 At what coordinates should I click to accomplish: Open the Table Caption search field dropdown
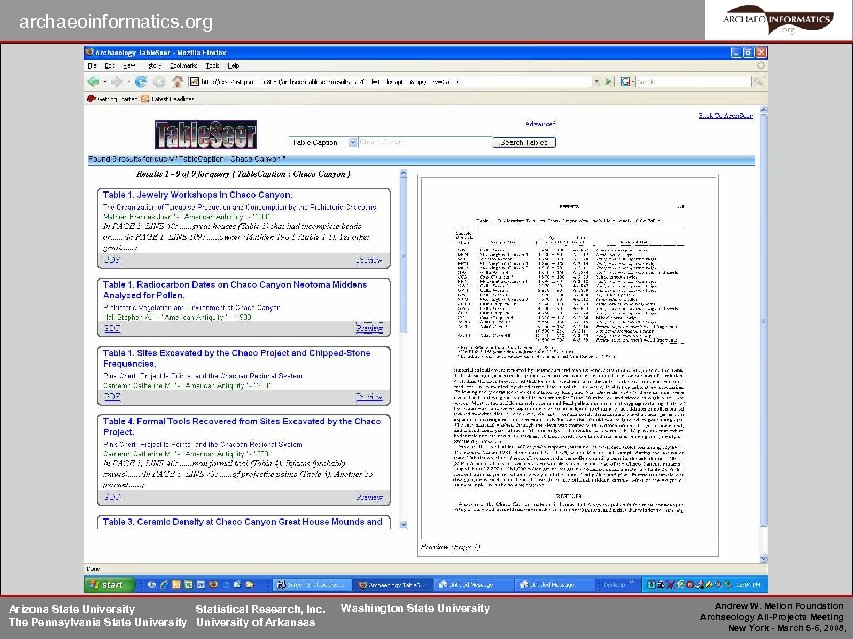pyautogui.click(x=353, y=141)
